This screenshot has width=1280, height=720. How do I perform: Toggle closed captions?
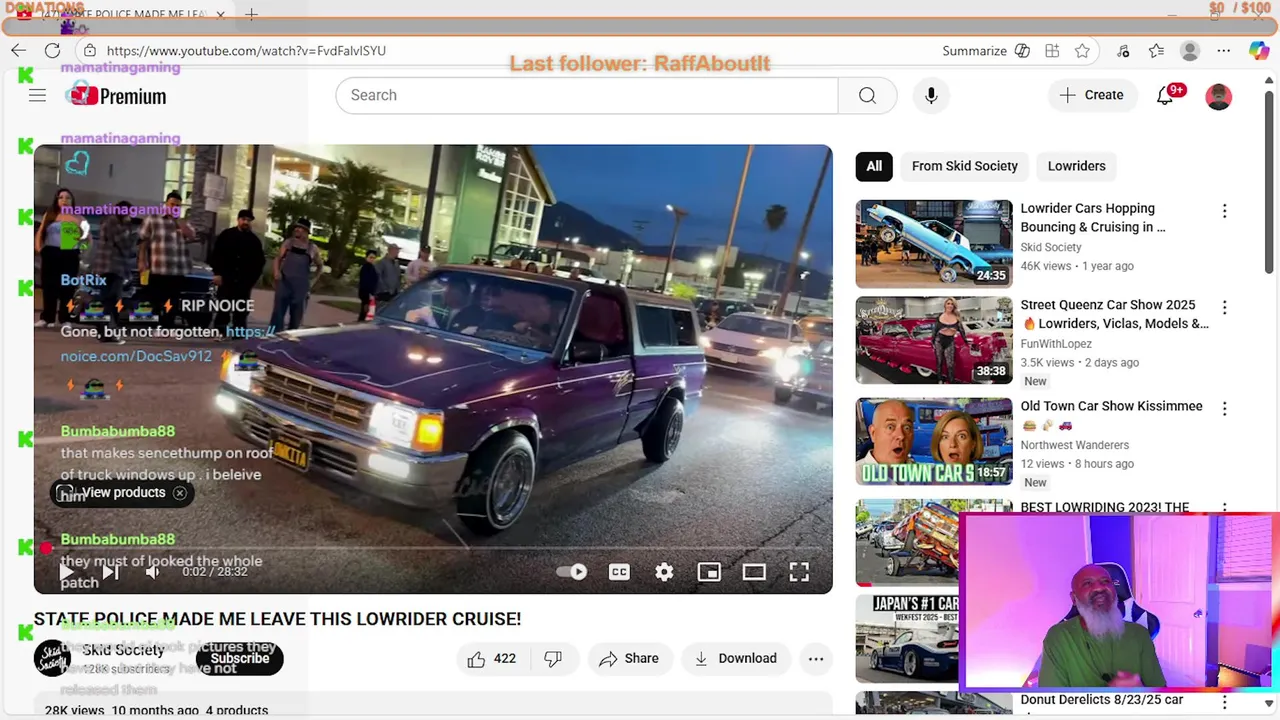click(x=619, y=572)
